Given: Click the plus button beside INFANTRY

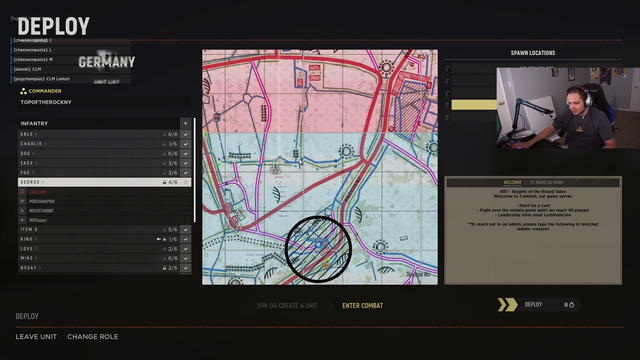Looking at the screenshot, I should coord(185,123).
